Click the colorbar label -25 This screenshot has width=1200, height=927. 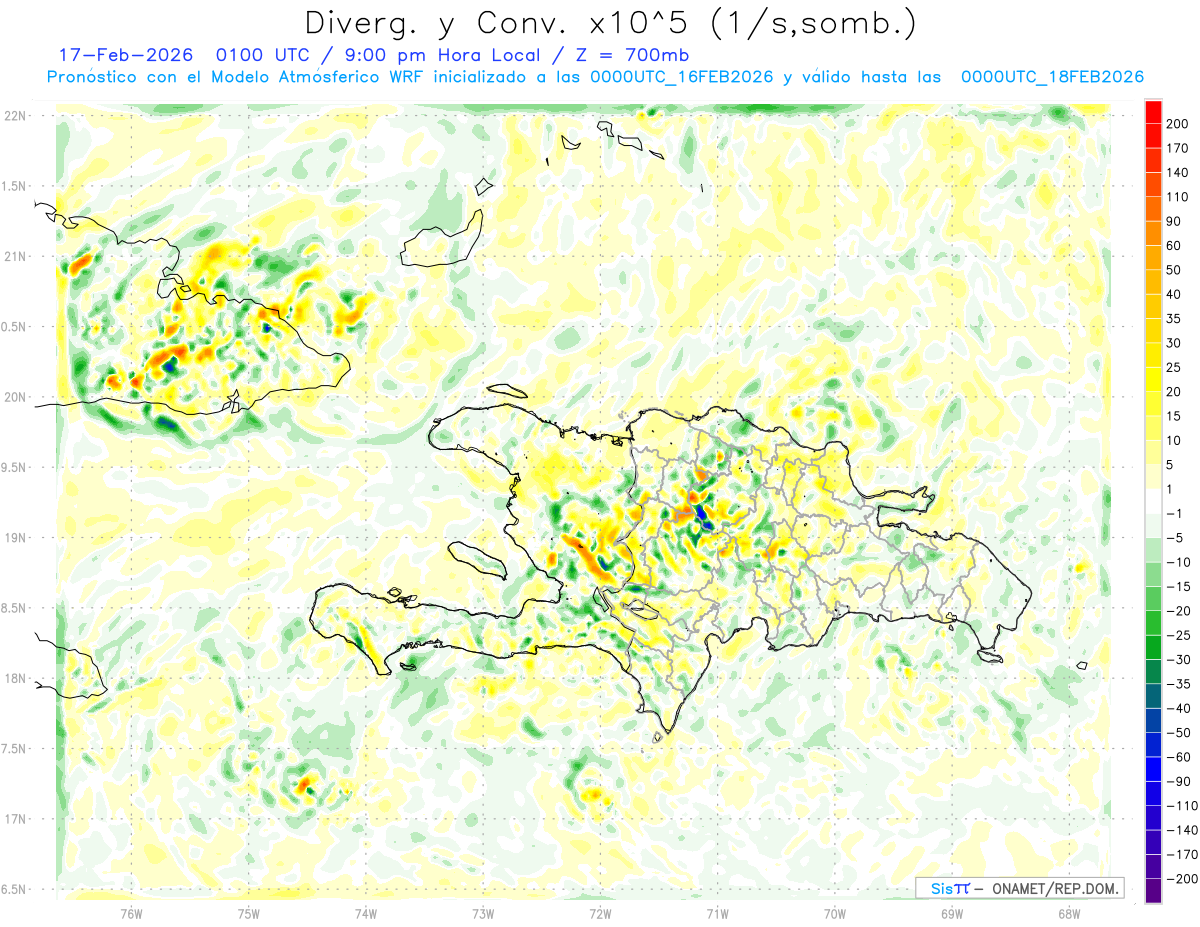(x=1180, y=635)
